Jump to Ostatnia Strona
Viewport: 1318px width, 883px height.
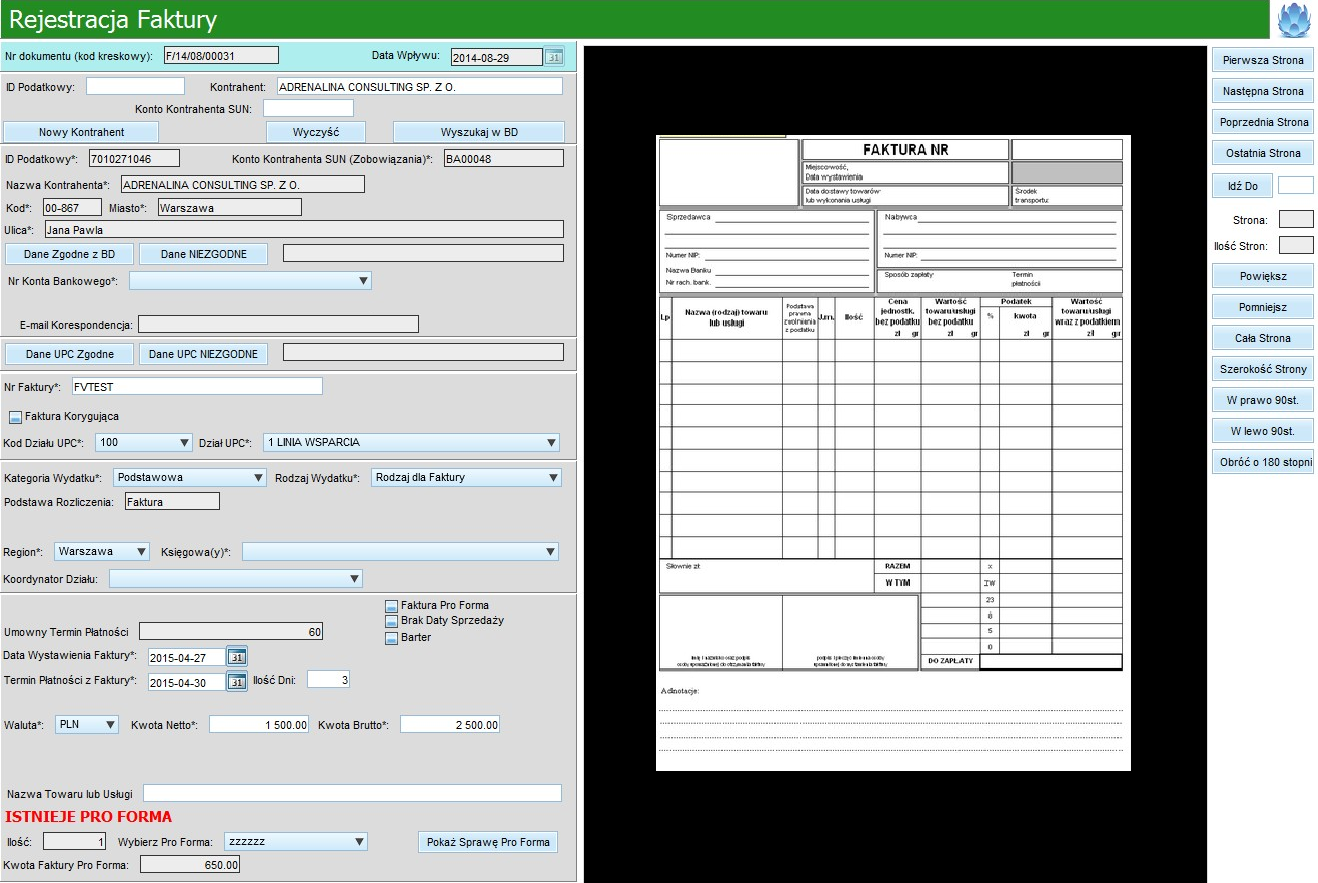pos(1263,153)
